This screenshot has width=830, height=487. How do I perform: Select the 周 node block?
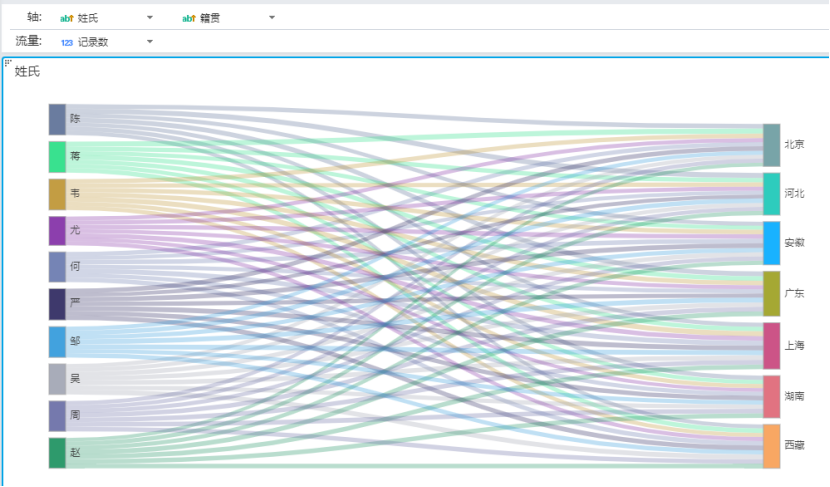click(57, 416)
